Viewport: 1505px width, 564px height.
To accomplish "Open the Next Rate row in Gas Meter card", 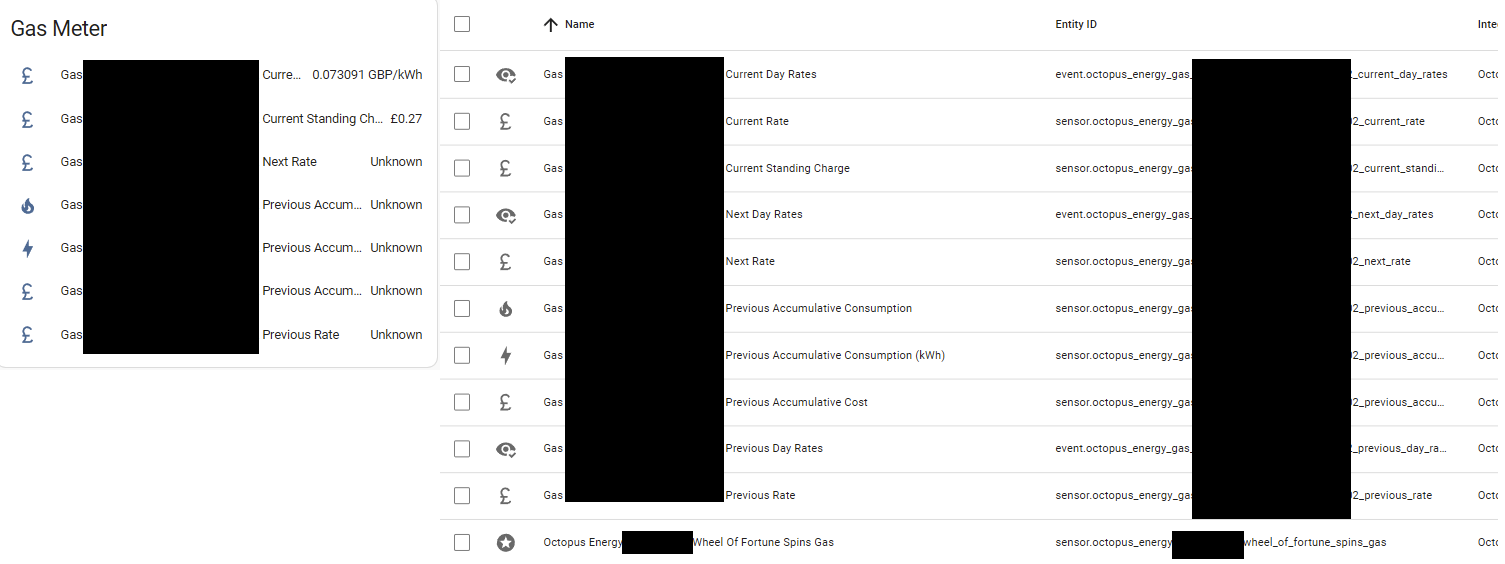I will [218, 162].
